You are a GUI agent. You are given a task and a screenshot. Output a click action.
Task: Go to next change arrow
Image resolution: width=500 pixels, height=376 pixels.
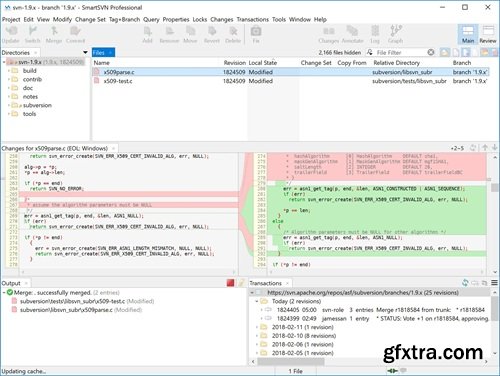pyautogui.click(x=494, y=147)
